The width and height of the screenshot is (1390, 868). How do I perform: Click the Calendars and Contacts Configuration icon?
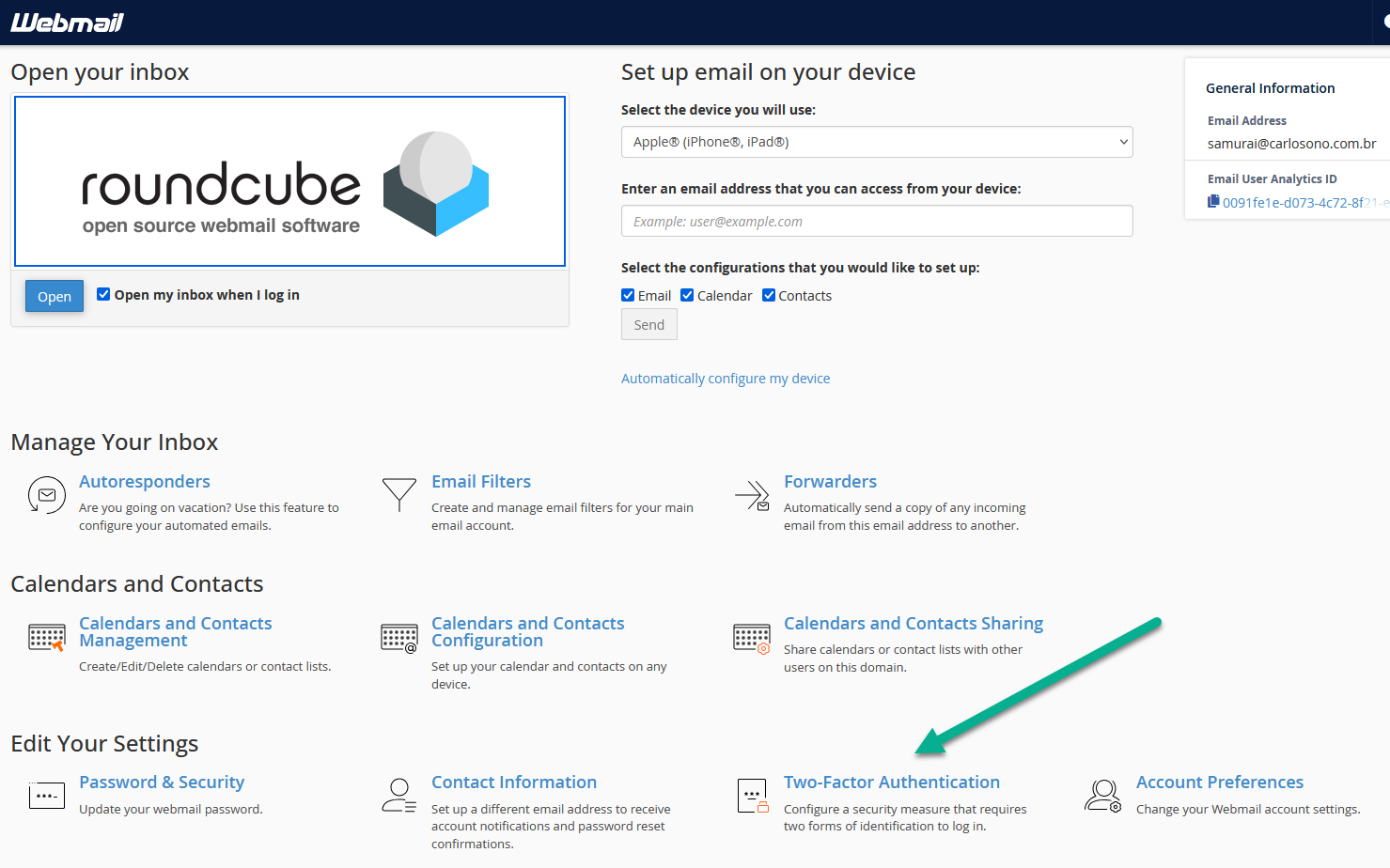coord(399,638)
